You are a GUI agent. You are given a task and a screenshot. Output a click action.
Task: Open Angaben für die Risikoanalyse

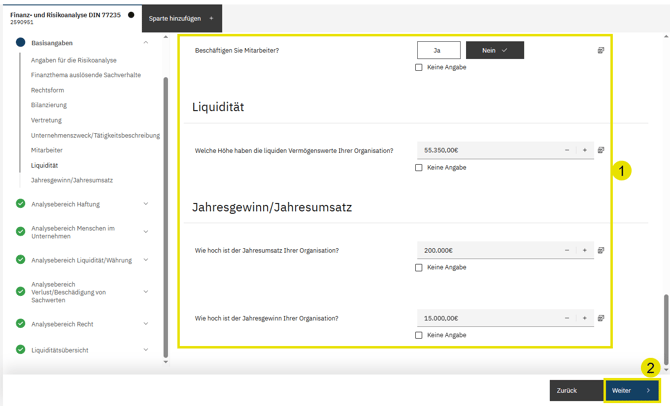coord(73,60)
